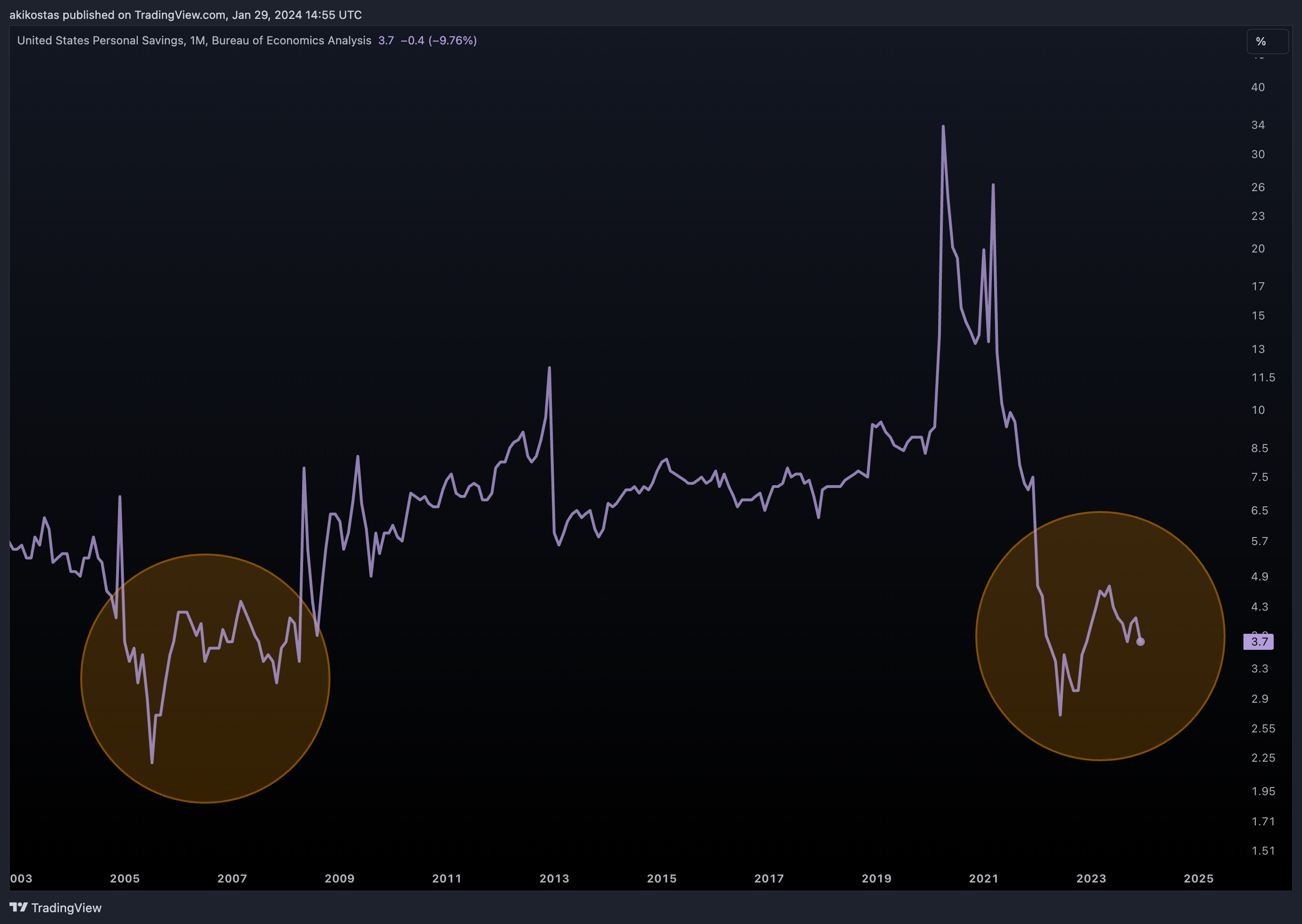
Task: Click the 17 value on price axis
Action: 1258,286
